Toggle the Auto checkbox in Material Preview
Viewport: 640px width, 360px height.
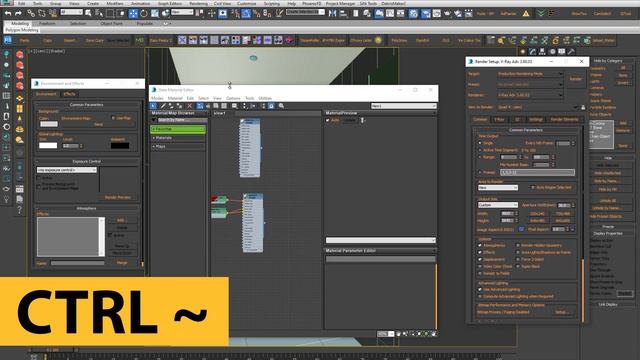click(328, 120)
